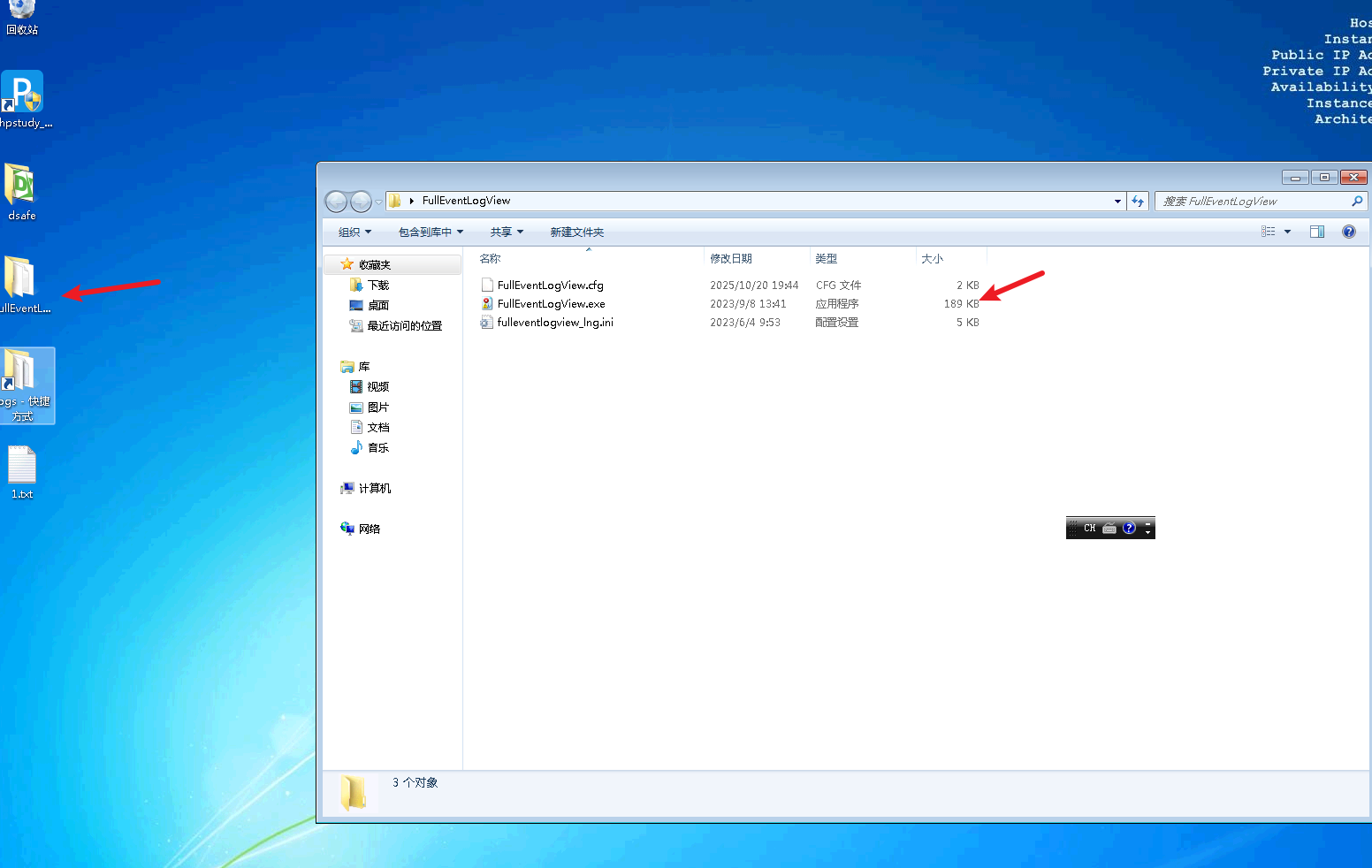This screenshot has height=868, width=1372.
Task: Sort by 名称 (Name) column header
Action: coord(588,259)
